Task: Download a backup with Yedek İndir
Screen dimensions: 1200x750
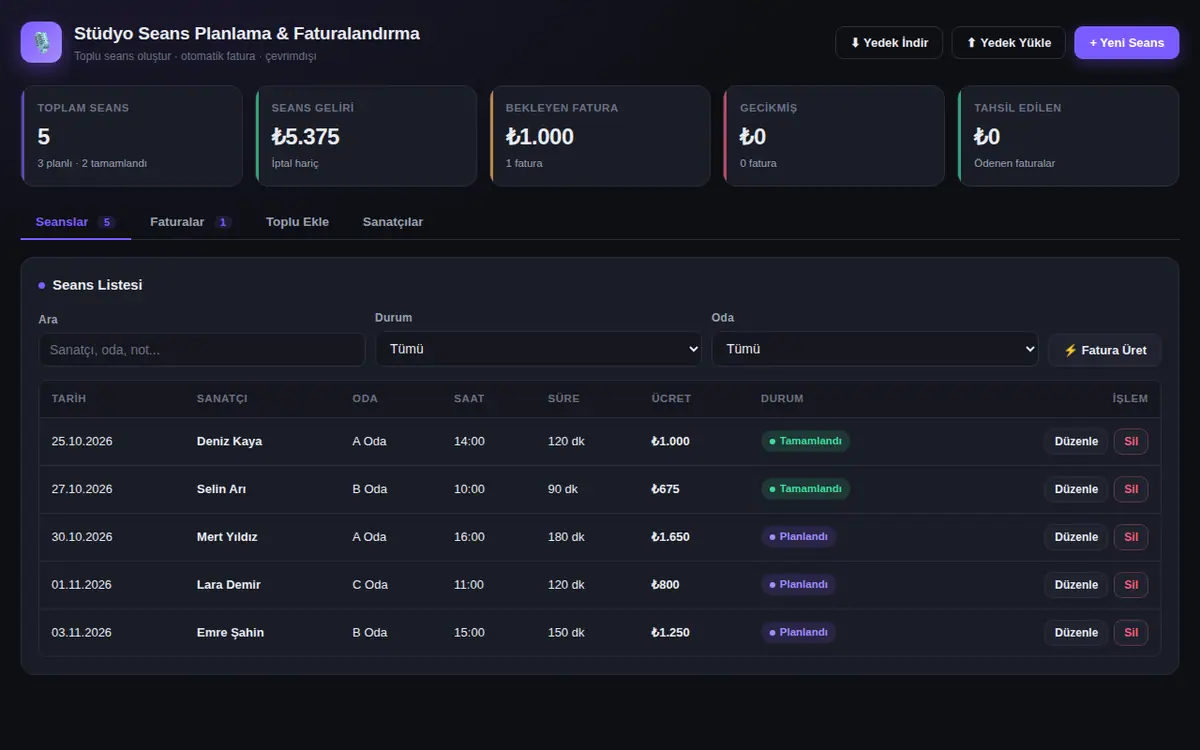Action: tap(889, 43)
